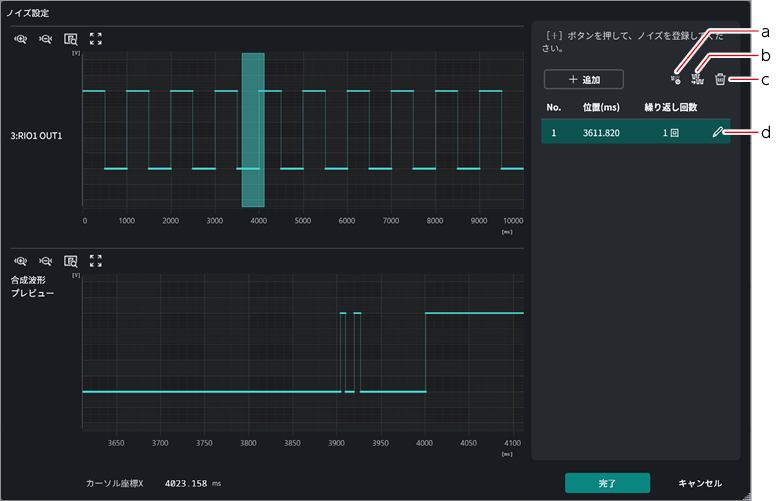
Task: Select area zoom tool for preview waveform
Action: (71, 261)
